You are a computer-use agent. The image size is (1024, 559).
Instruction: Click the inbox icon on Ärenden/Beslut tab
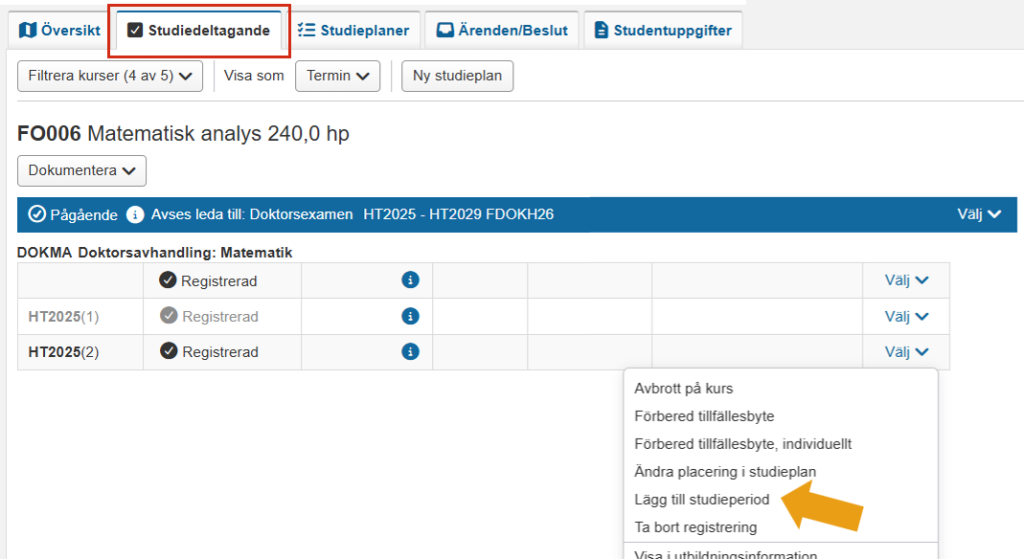click(445, 30)
